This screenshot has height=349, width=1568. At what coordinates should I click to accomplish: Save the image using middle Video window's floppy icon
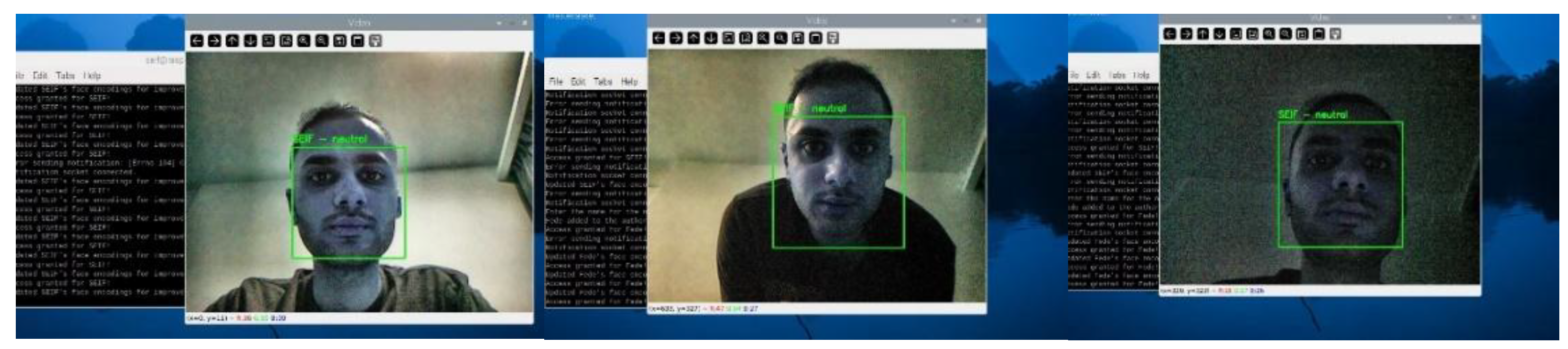(798, 38)
